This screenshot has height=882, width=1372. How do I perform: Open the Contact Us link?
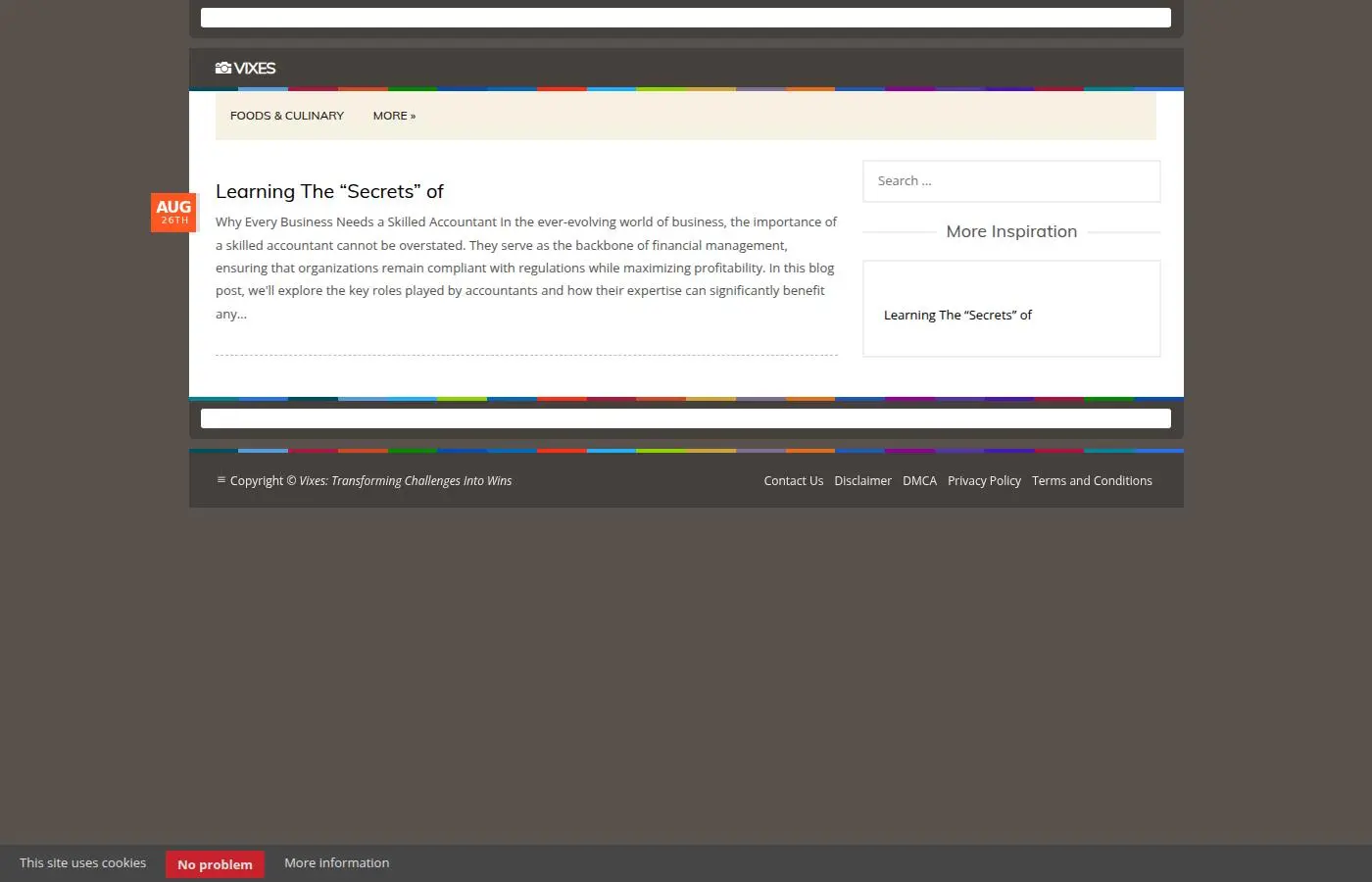(794, 480)
